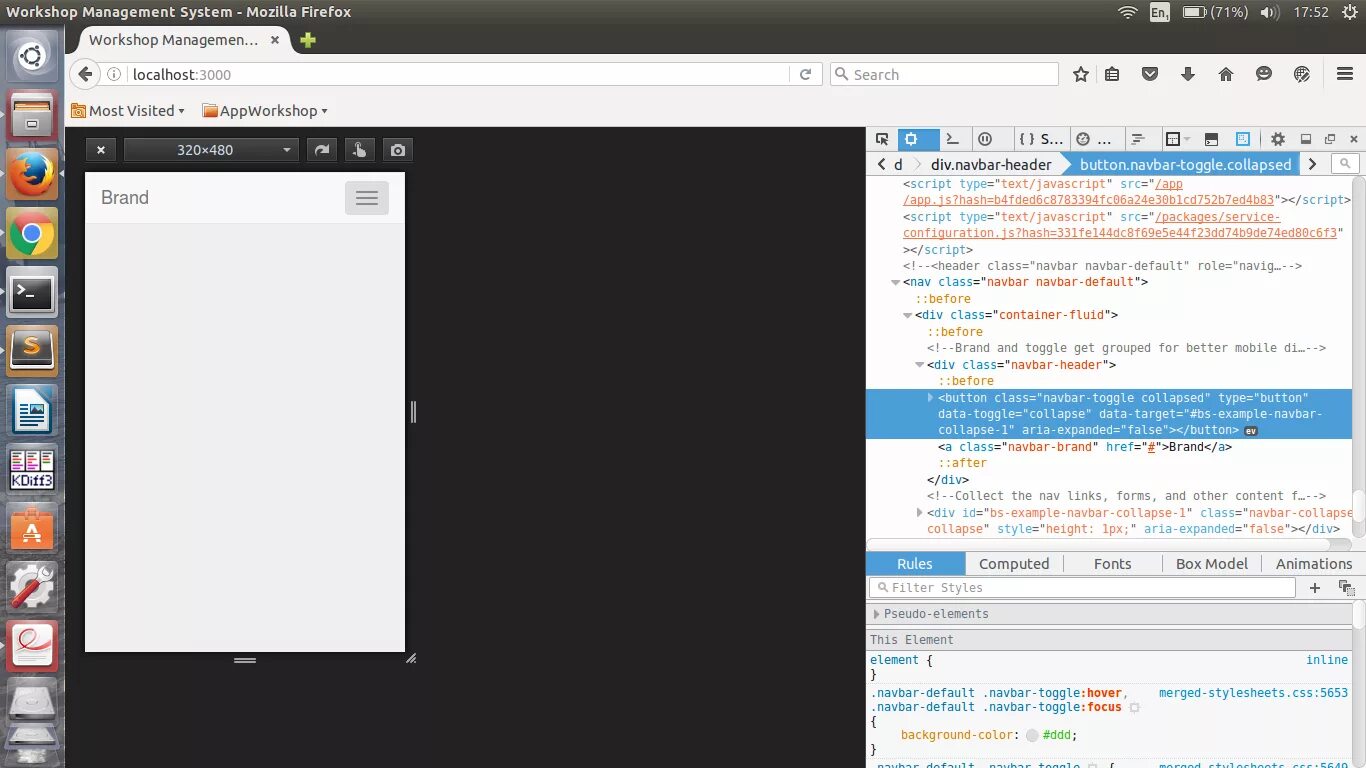
Task: Click the #ddd color swatch
Action: (x=1032, y=735)
